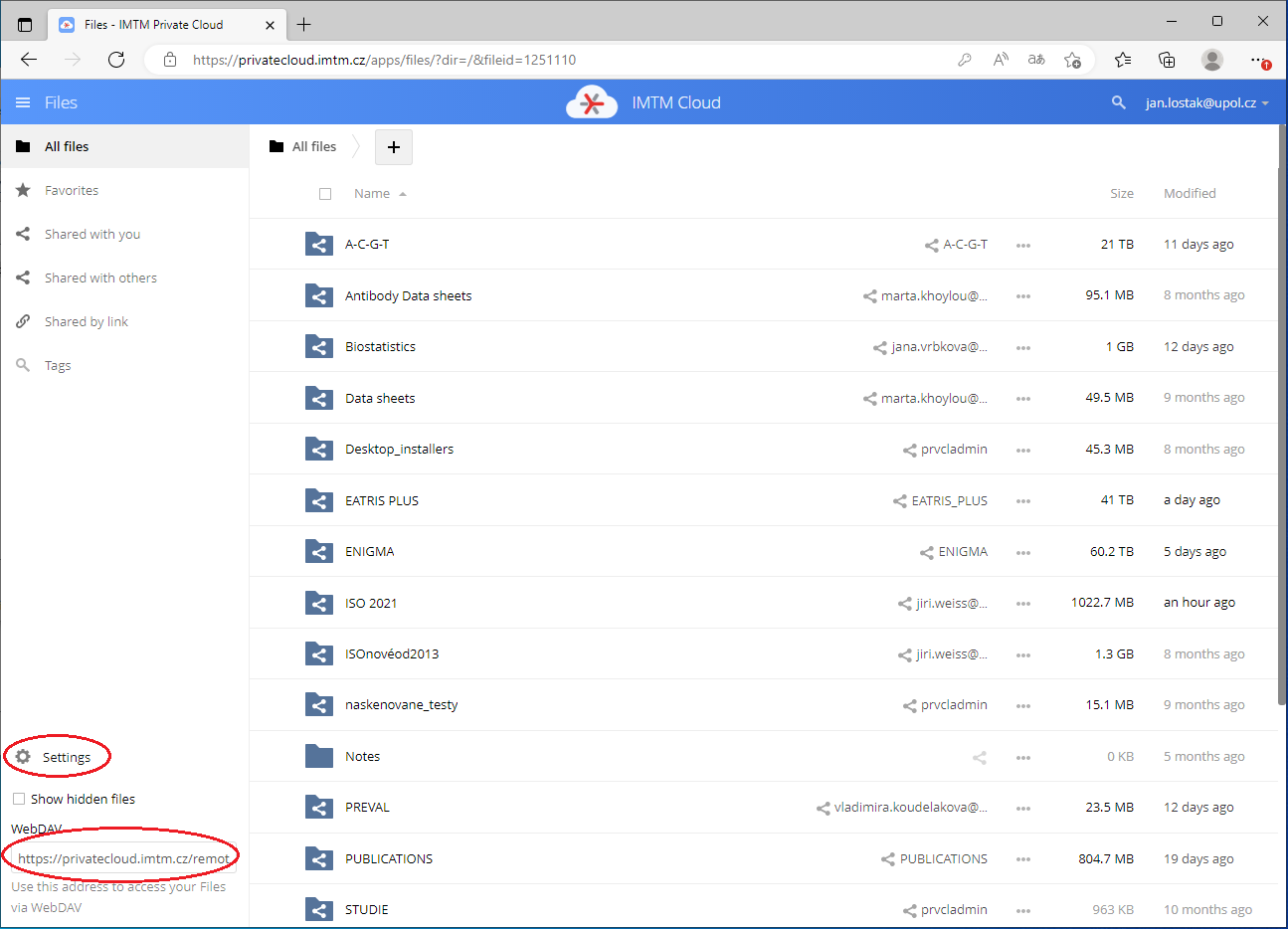Click the browser refresh icon

[116, 60]
